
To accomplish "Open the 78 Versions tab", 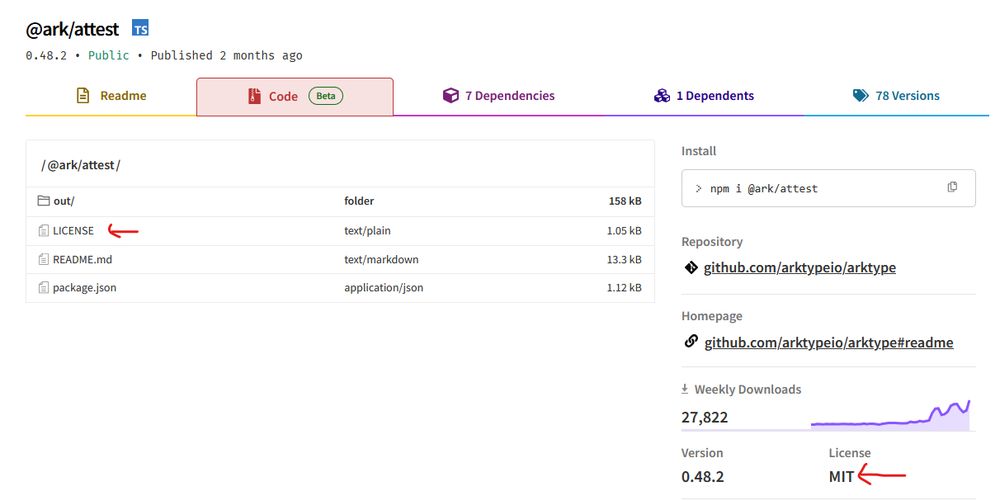I will tap(896, 96).
